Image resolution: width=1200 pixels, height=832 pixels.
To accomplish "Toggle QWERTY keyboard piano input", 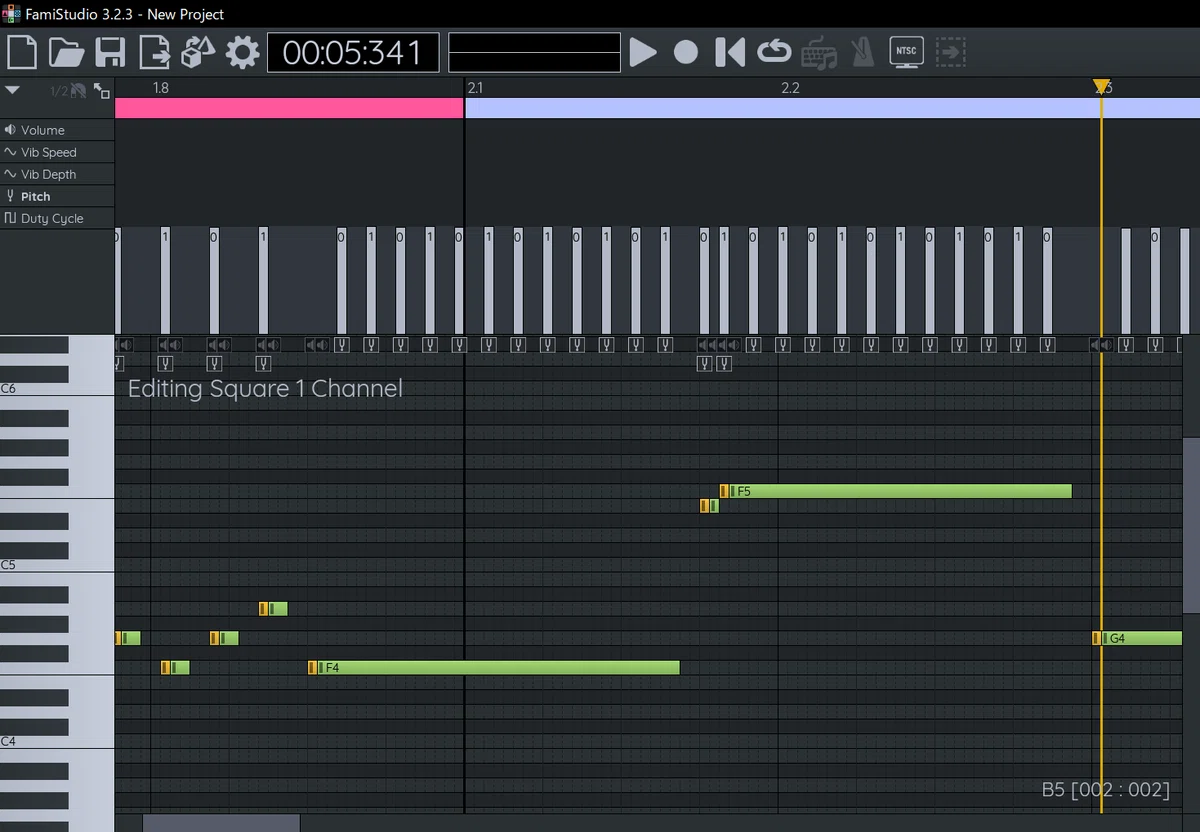I will coord(819,52).
